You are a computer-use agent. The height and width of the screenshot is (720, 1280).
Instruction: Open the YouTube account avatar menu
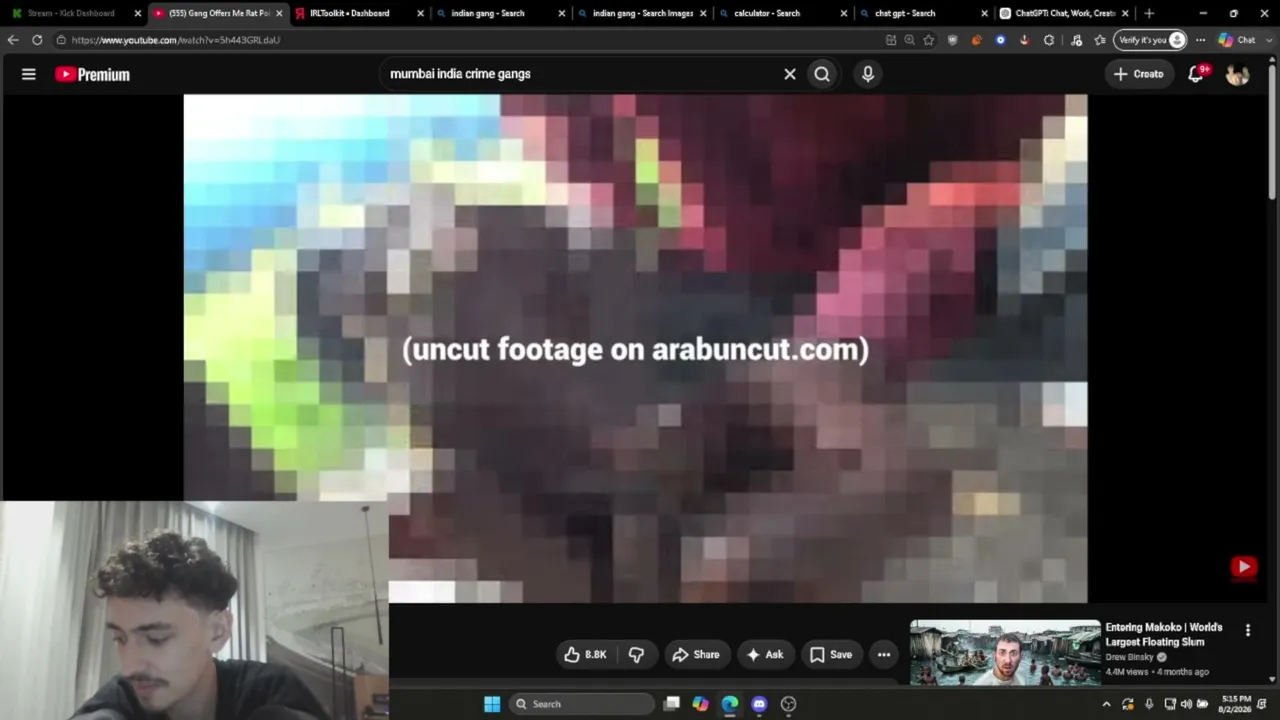pos(1238,74)
